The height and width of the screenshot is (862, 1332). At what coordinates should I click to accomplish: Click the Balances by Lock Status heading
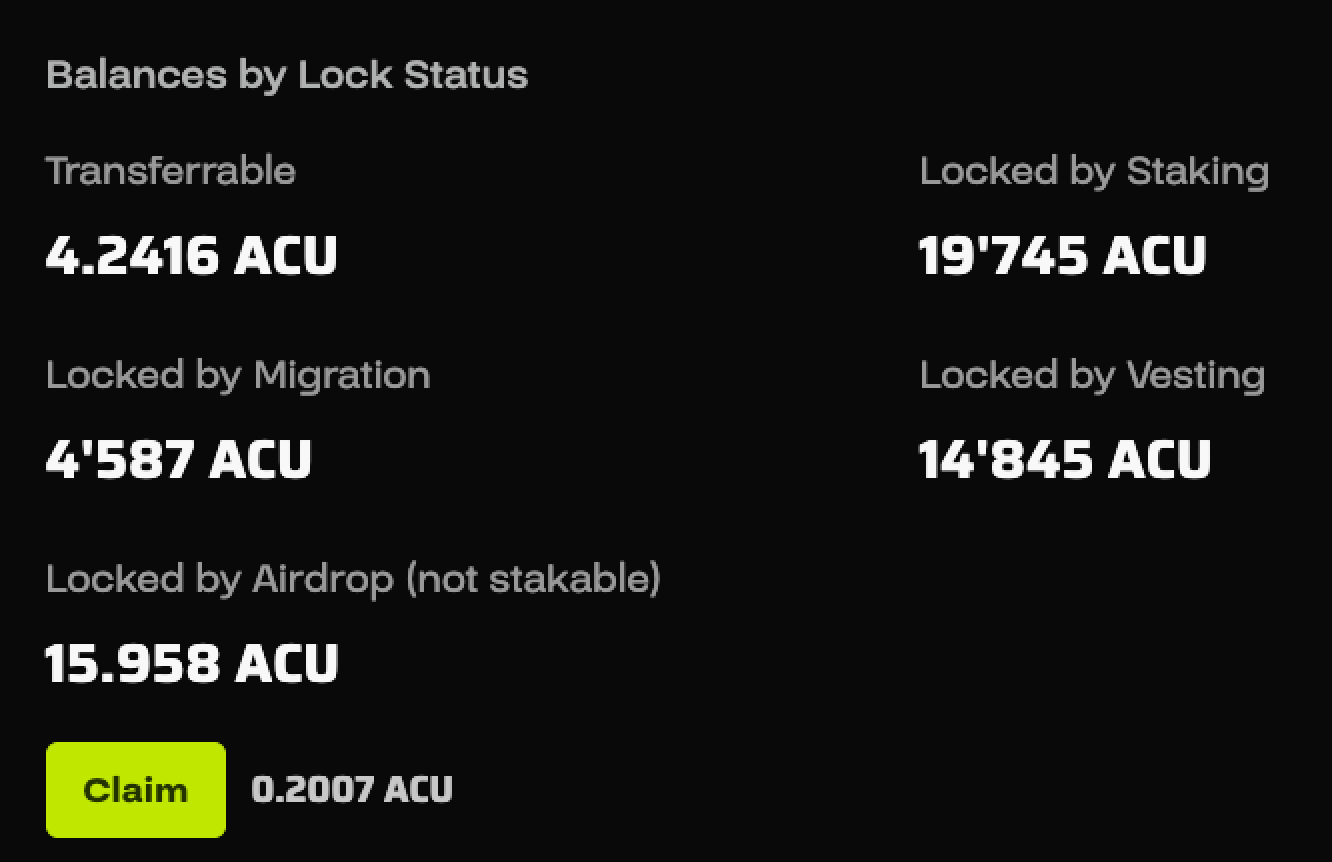[x=287, y=74]
